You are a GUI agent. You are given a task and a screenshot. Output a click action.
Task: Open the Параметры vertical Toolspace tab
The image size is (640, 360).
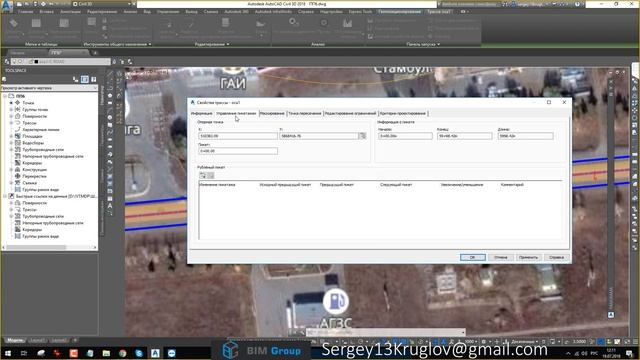(102, 135)
